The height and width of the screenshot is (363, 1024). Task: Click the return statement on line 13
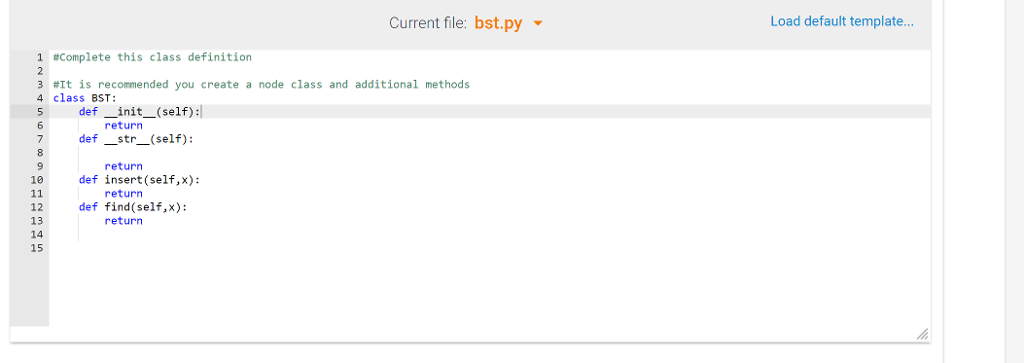[123, 221]
